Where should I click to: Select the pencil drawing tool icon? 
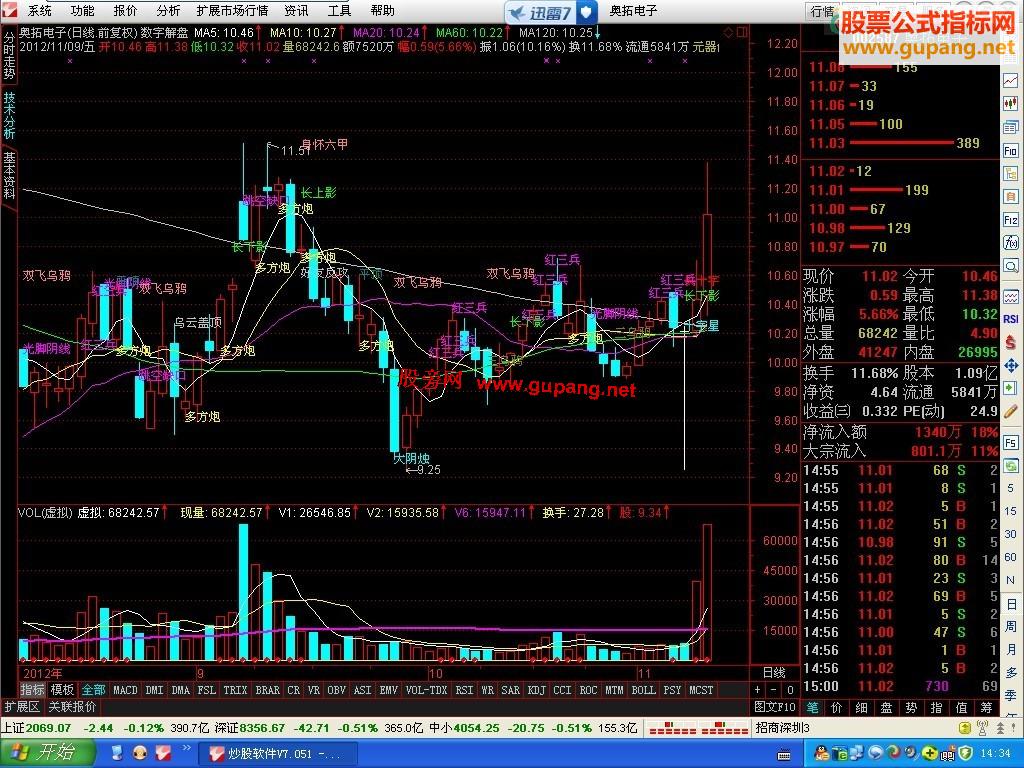pos(1010,411)
